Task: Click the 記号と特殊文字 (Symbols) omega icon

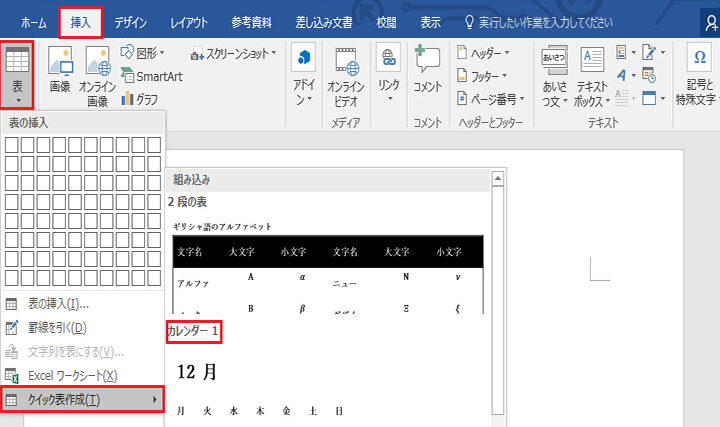Action: point(699,58)
